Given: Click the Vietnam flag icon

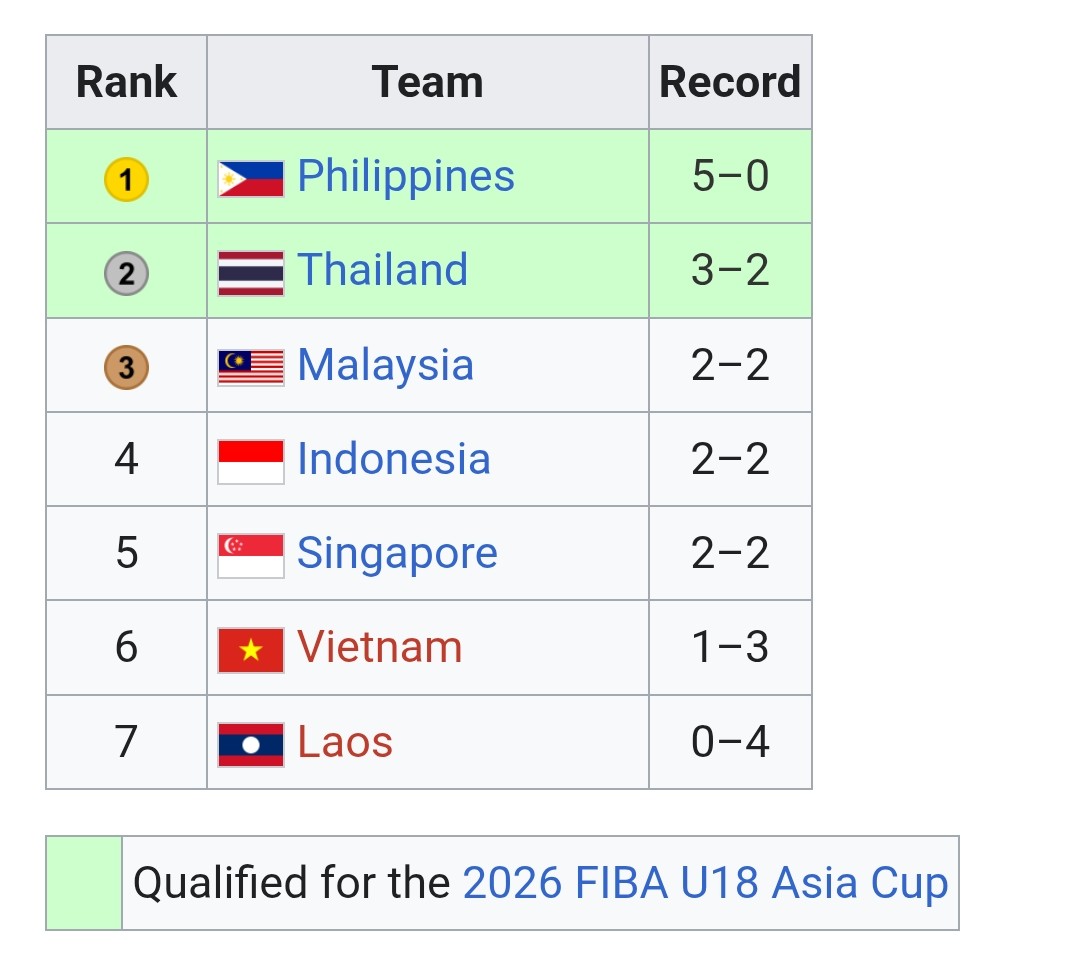Looking at the screenshot, I should coord(251,651).
